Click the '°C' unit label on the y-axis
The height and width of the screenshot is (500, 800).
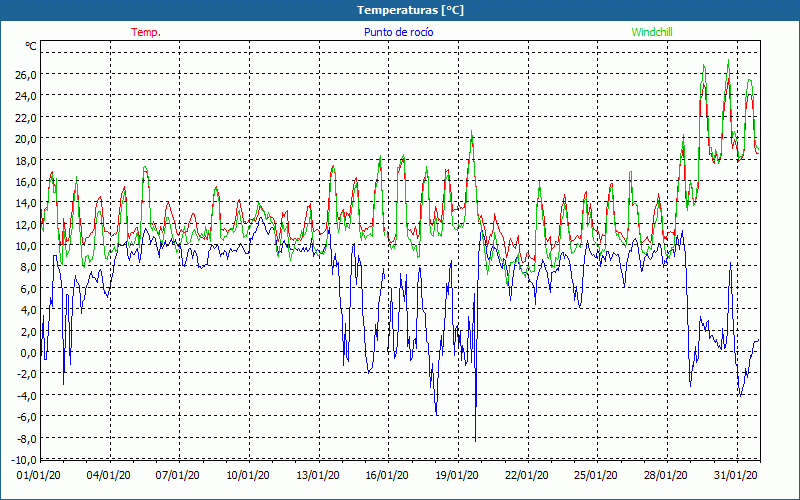31,46
